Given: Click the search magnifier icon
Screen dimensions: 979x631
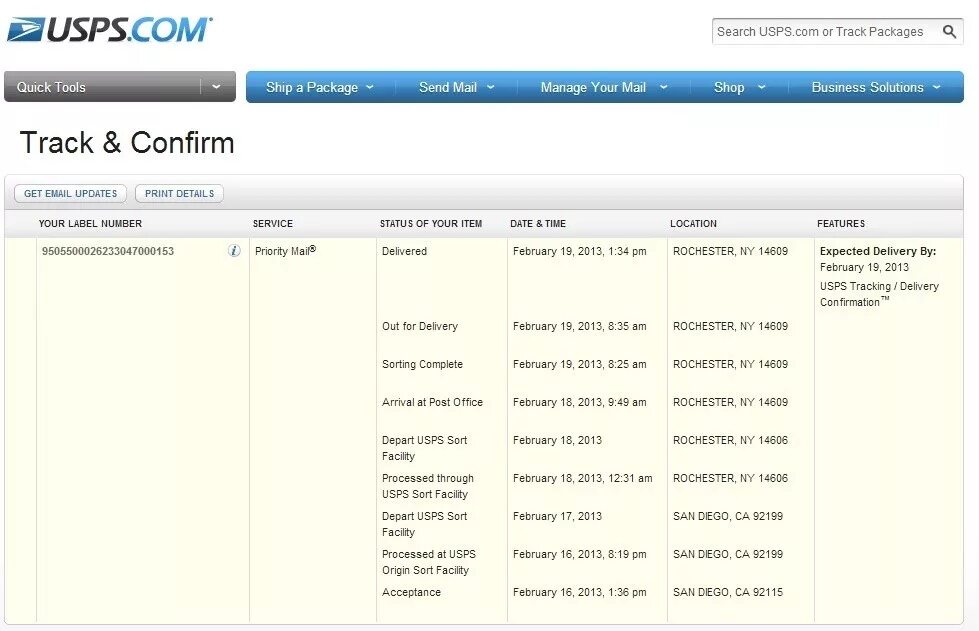Looking at the screenshot, I should pos(949,31).
